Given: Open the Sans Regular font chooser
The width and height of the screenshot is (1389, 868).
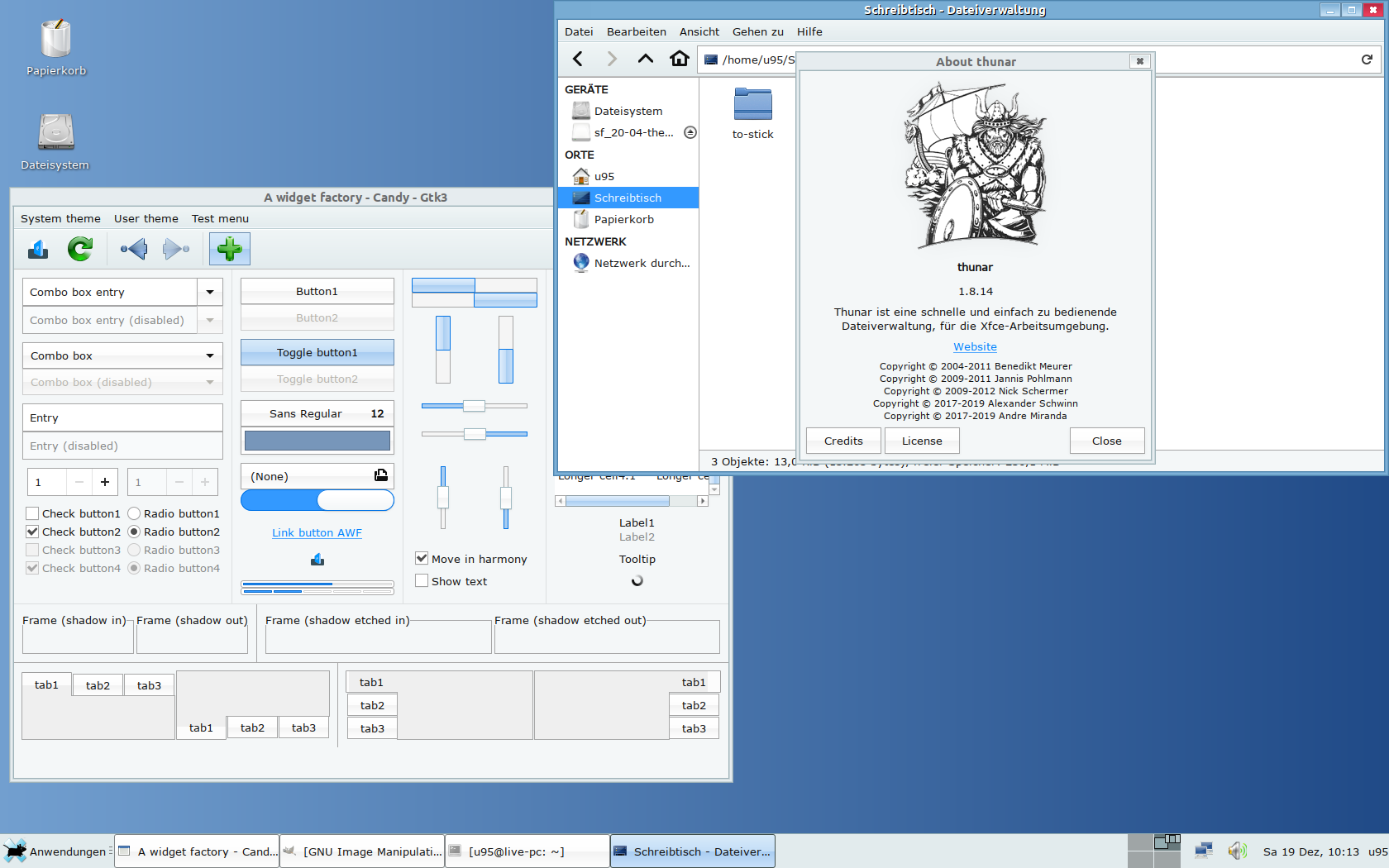Looking at the screenshot, I should (317, 413).
